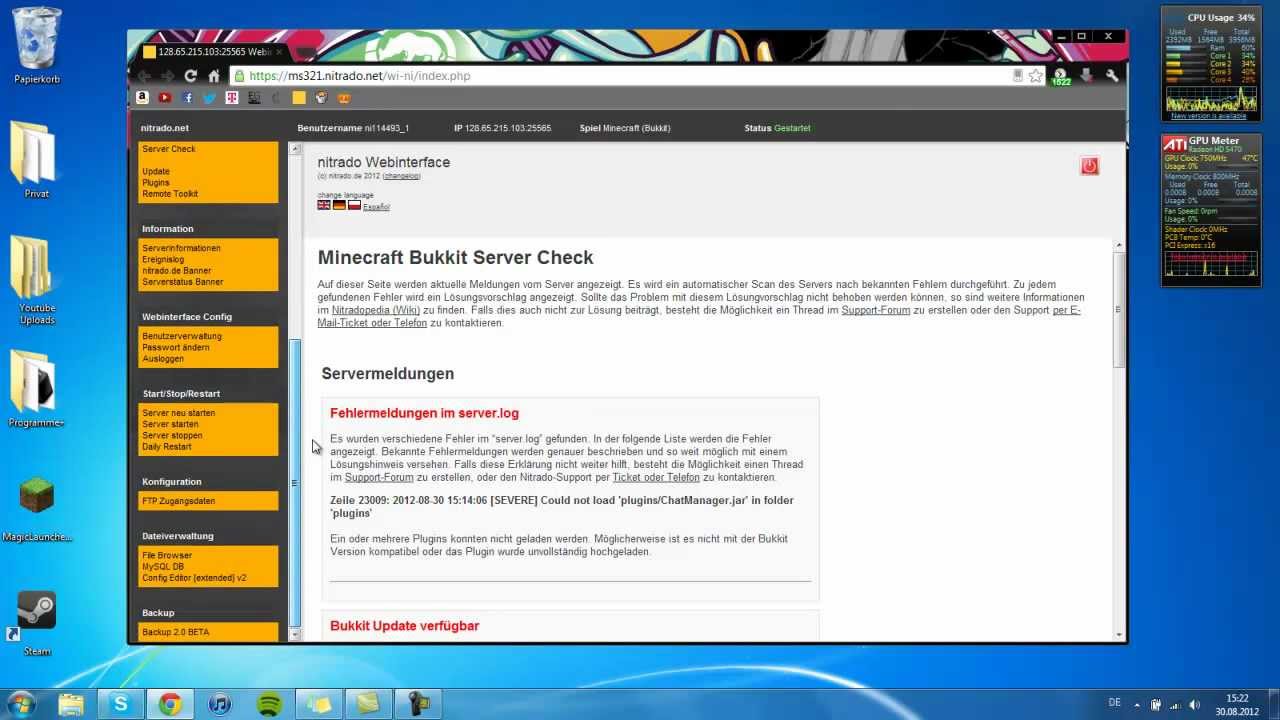Click 'New version is available' gadget link
The image size is (1280, 720).
(x=1209, y=116)
